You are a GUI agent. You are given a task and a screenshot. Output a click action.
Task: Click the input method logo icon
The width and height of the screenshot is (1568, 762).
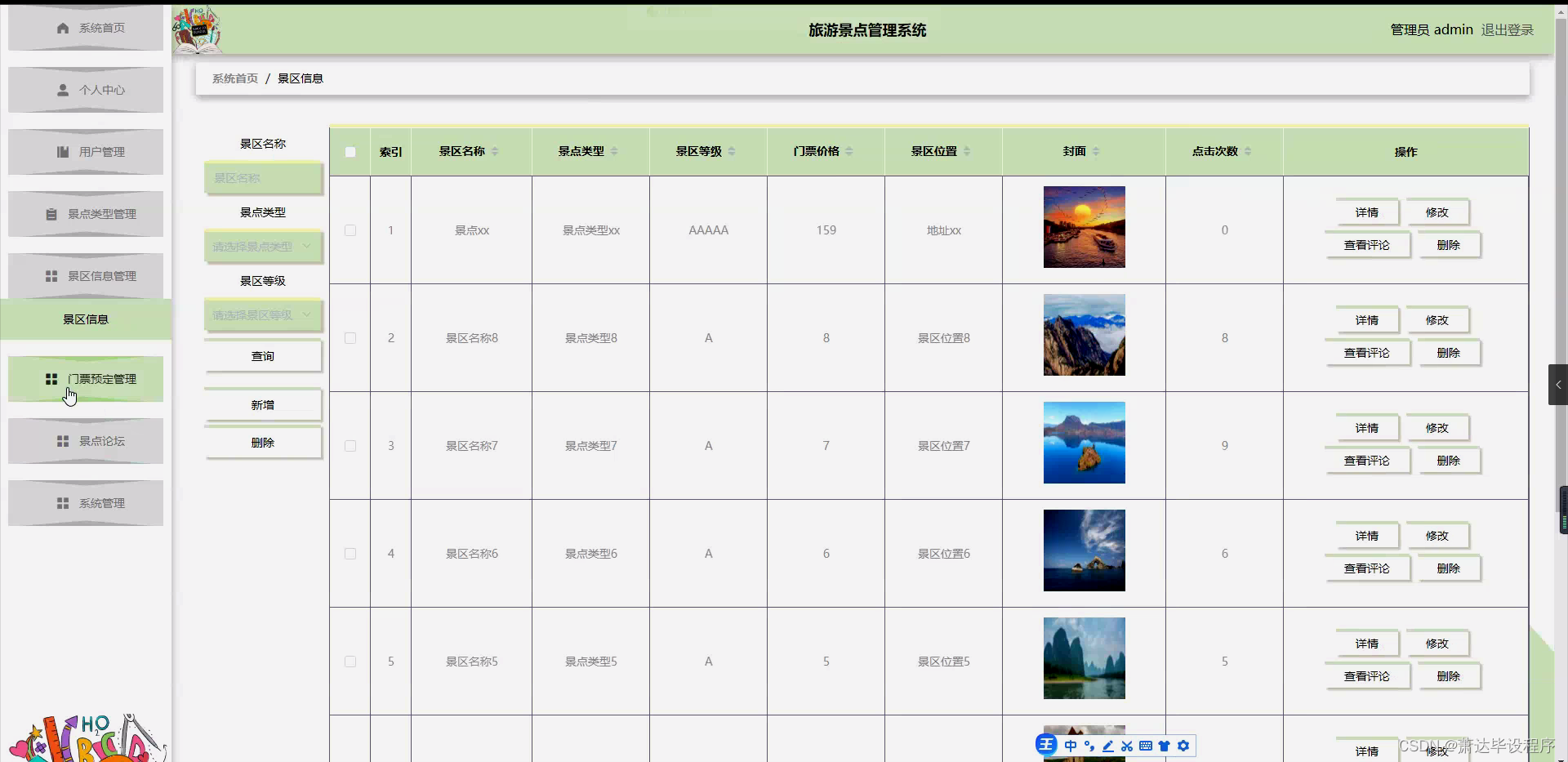pyautogui.click(x=1046, y=745)
